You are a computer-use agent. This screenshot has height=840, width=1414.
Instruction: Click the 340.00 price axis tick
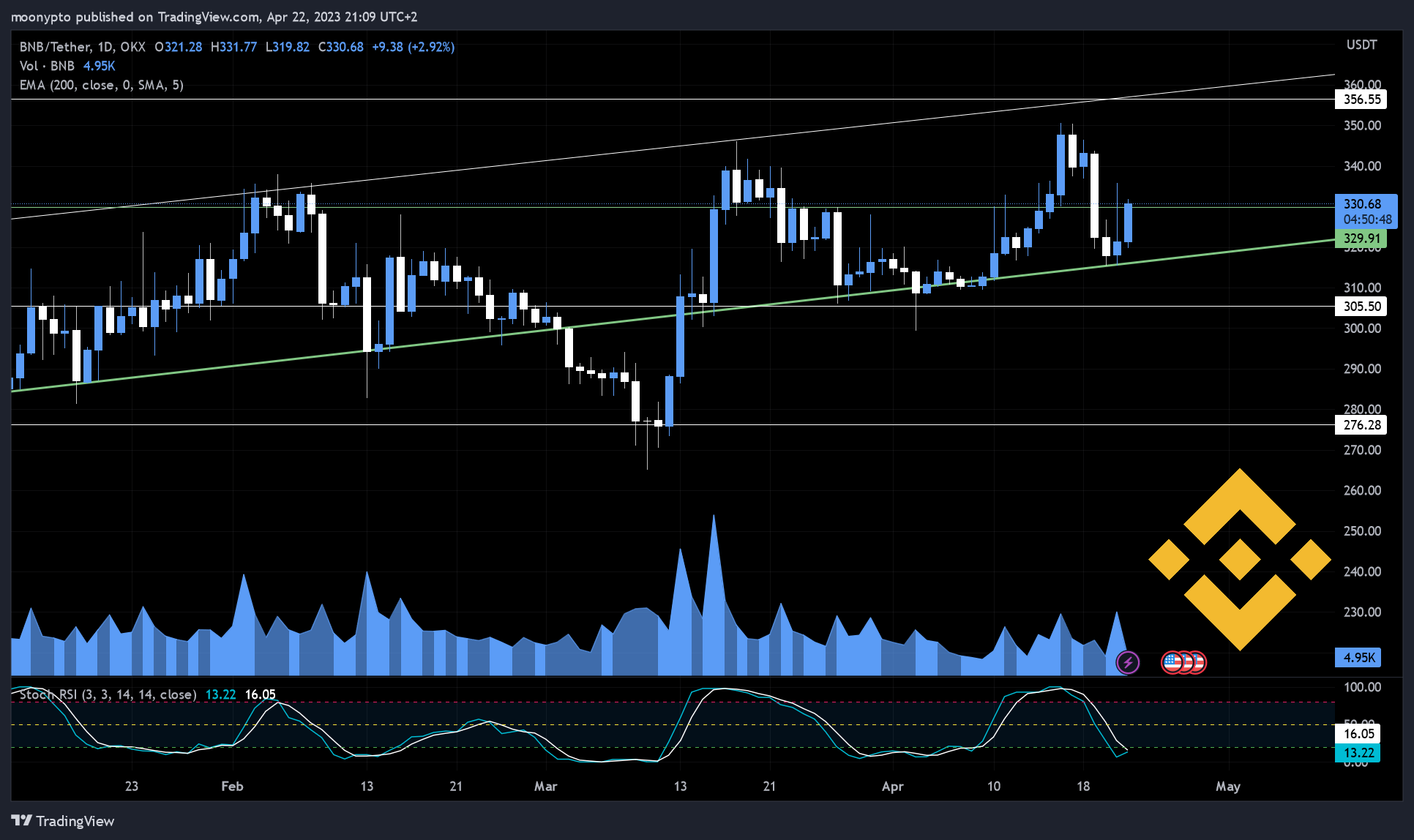tap(1362, 166)
